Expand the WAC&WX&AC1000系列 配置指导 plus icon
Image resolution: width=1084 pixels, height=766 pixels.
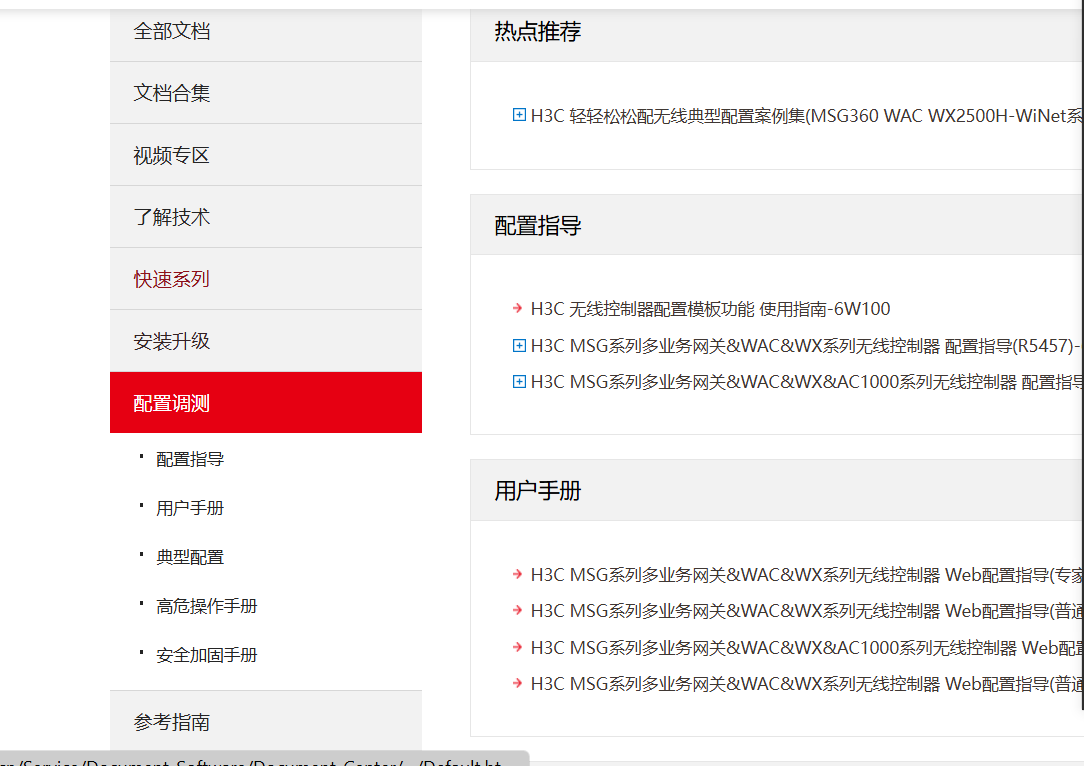[519, 382]
